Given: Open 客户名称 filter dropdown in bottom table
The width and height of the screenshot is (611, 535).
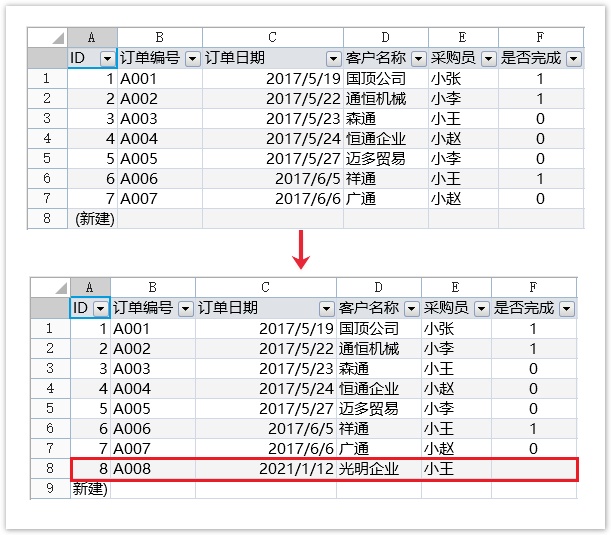Looking at the screenshot, I should [x=410, y=309].
